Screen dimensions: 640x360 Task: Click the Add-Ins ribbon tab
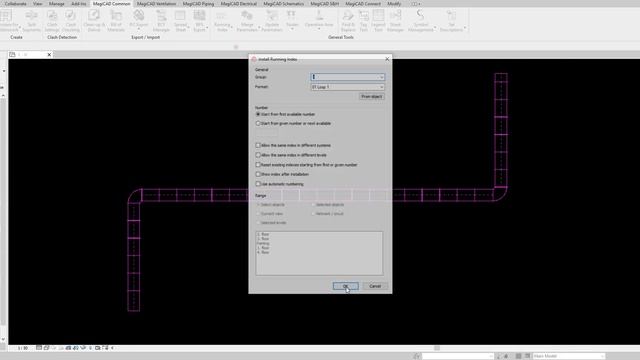tap(79, 4)
